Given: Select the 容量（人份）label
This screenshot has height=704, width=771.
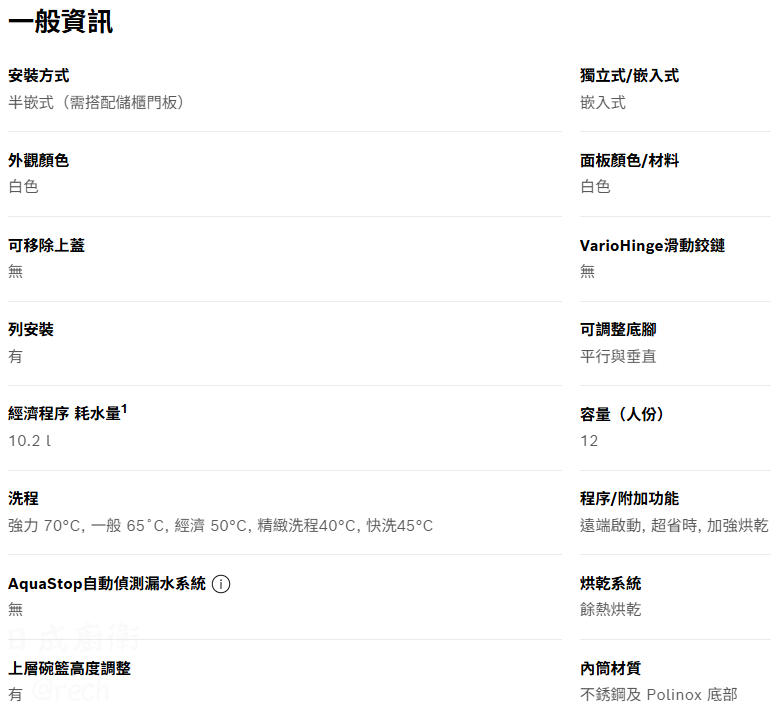Looking at the screenshot, I should click(x=622, y=414).
